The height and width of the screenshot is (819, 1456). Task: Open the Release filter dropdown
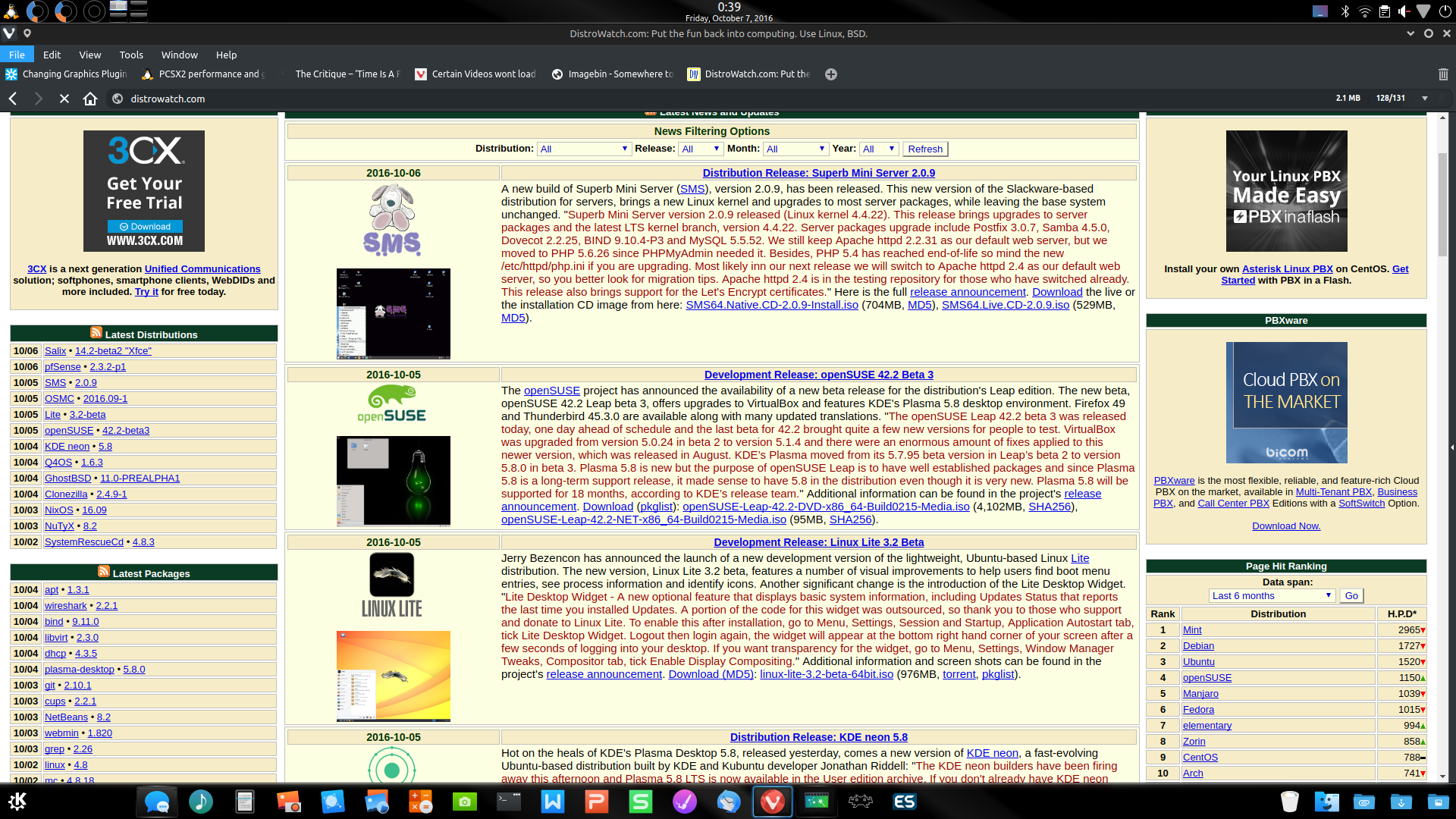pyautogui.click(x=701, y=149)
